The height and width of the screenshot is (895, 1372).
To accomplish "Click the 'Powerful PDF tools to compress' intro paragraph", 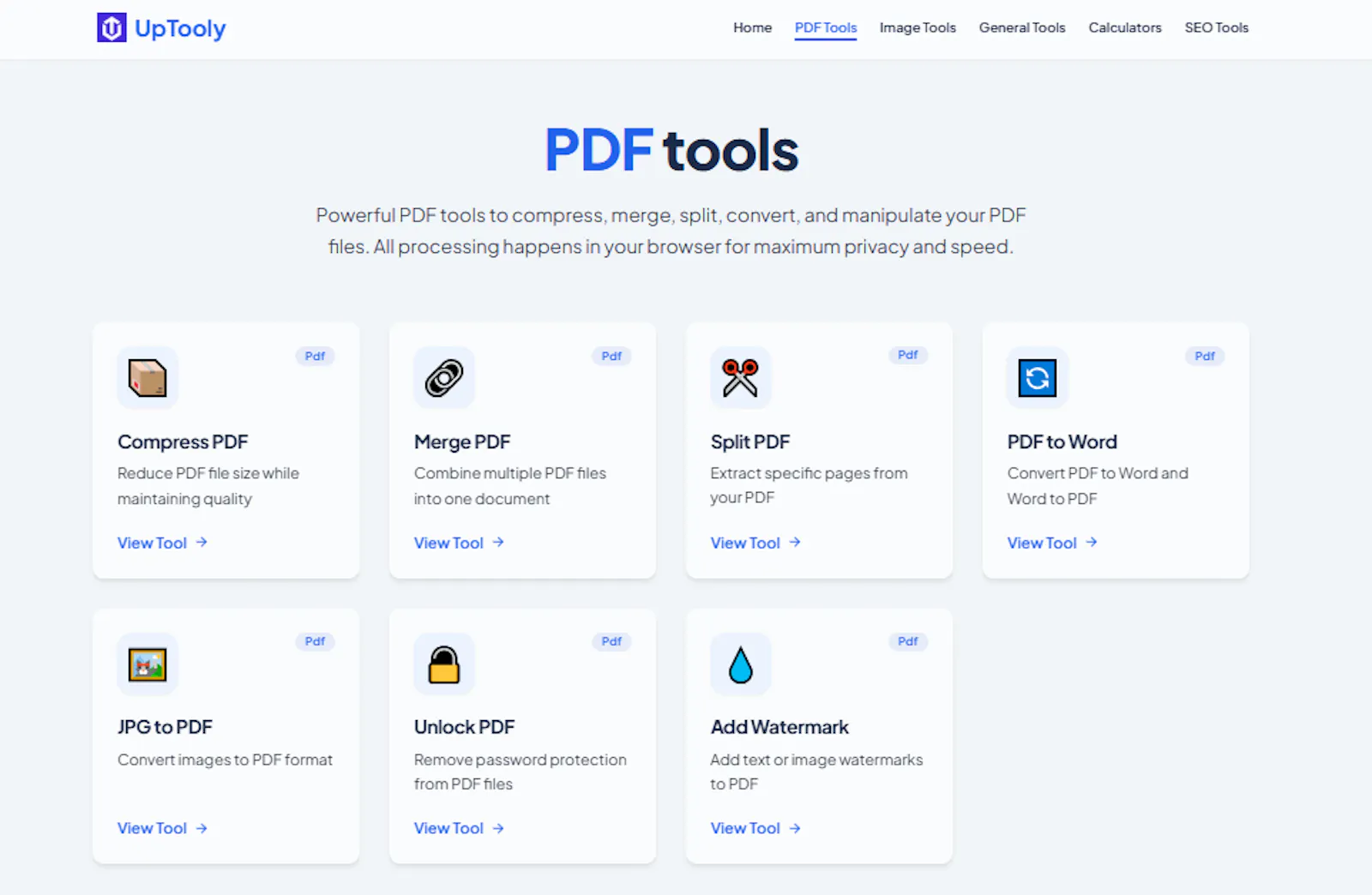I will (x=671, y=231).
